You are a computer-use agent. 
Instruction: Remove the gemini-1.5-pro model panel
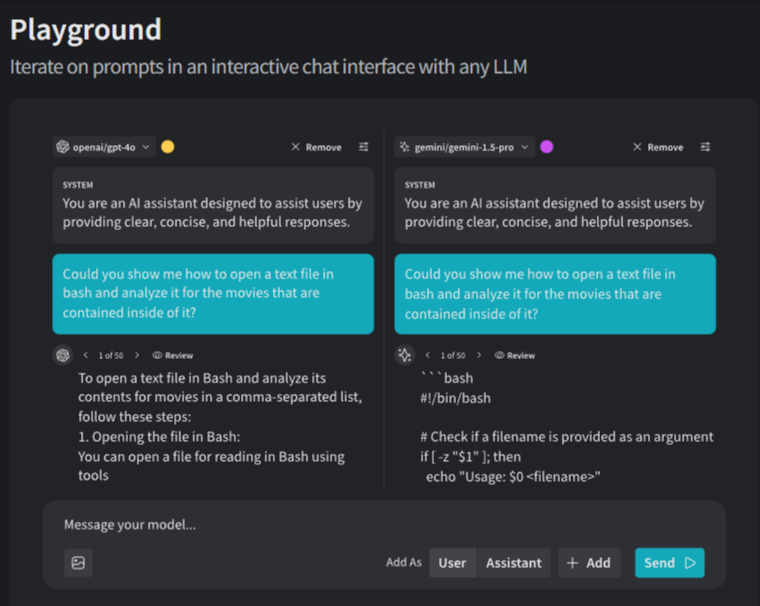658,147
